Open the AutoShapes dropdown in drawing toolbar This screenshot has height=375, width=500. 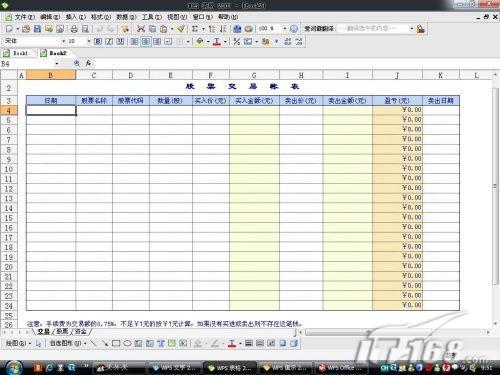(x=68, y=343)
